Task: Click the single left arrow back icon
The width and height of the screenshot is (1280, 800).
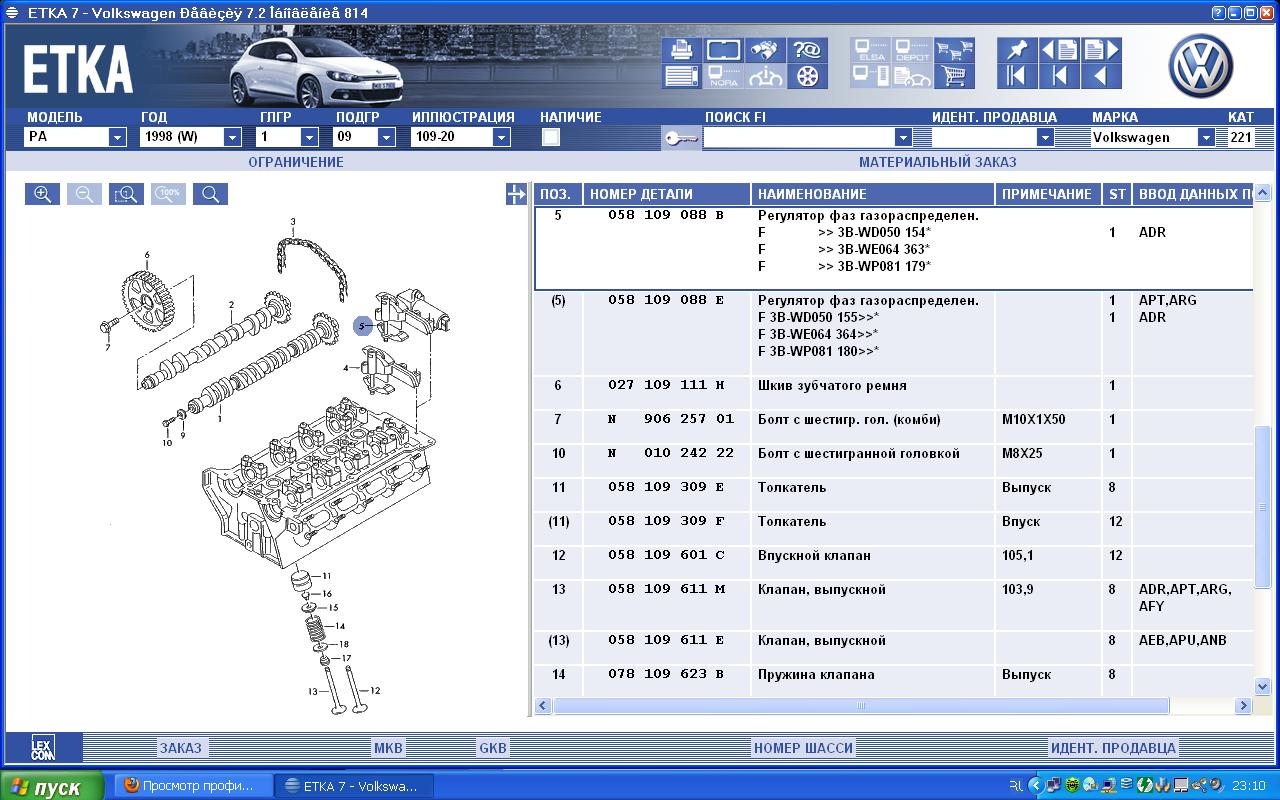Action: [x=1101, y=76]
